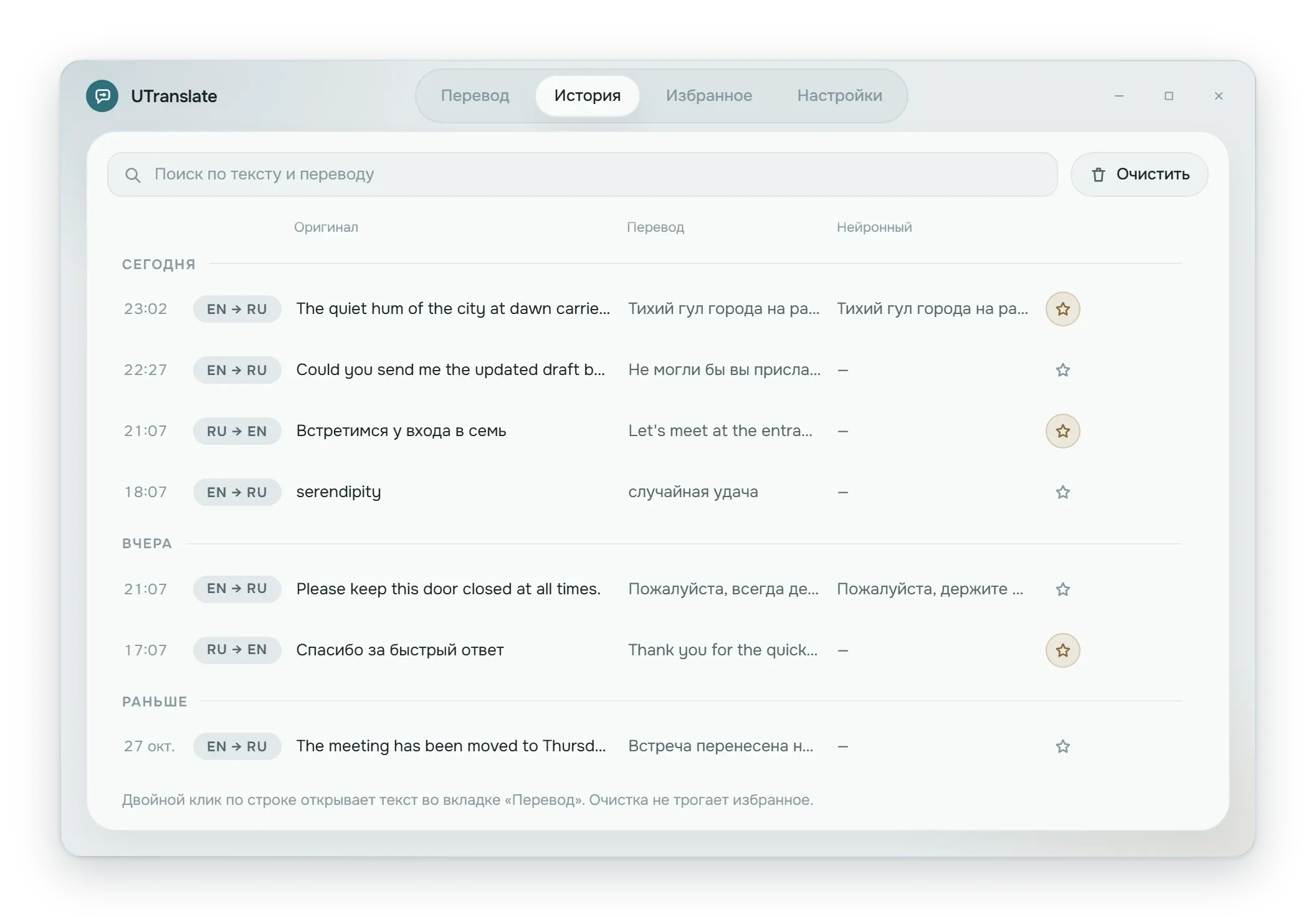Select 'Please keep this door closed at all times.'
The width and height of the screenshot is (1316, 917).
pos(449,589)
